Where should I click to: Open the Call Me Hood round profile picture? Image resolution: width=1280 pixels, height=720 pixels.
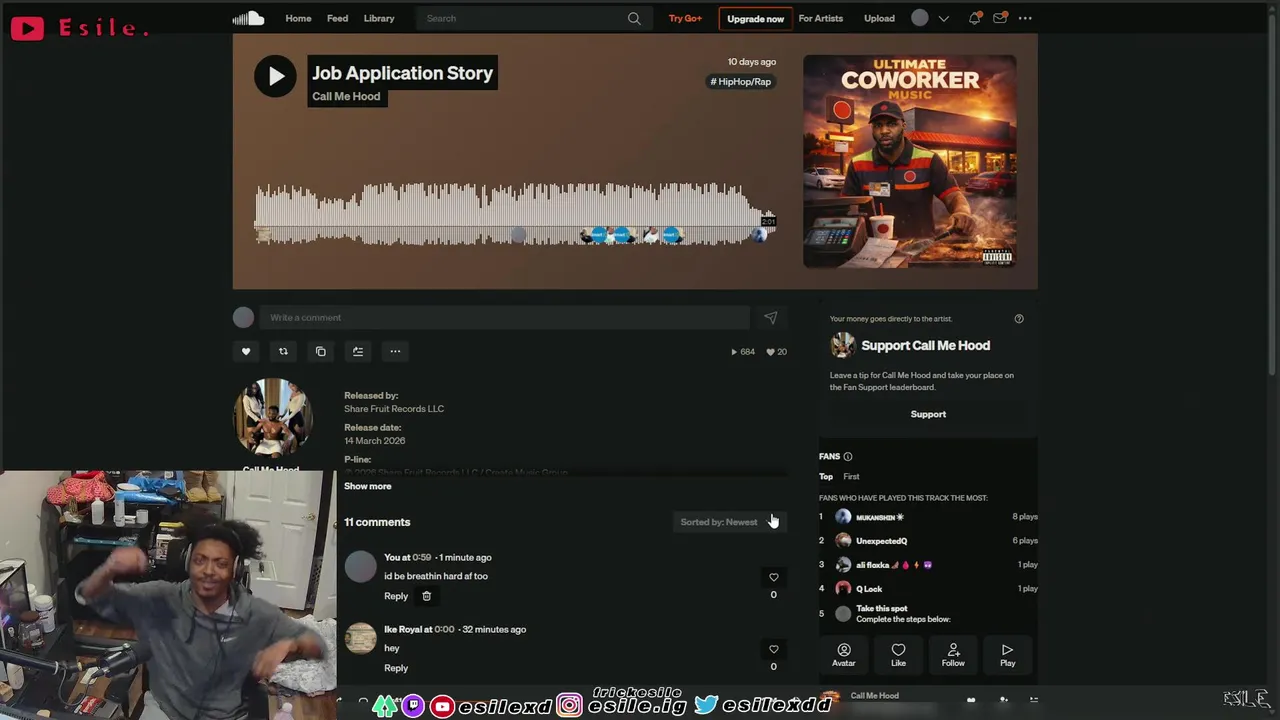coord(273,418)
